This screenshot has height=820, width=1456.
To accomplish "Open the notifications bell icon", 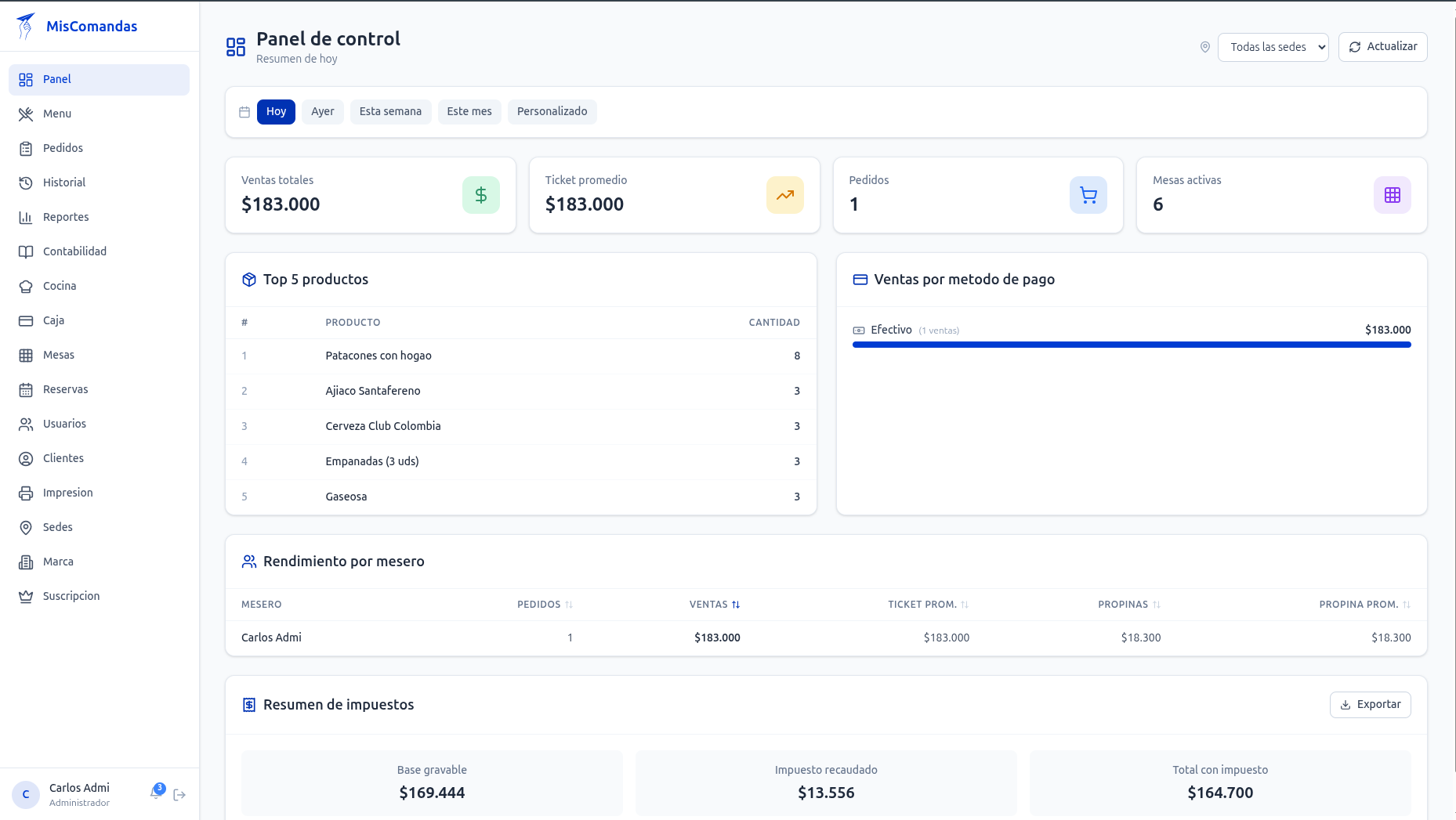I will point(157,793).
